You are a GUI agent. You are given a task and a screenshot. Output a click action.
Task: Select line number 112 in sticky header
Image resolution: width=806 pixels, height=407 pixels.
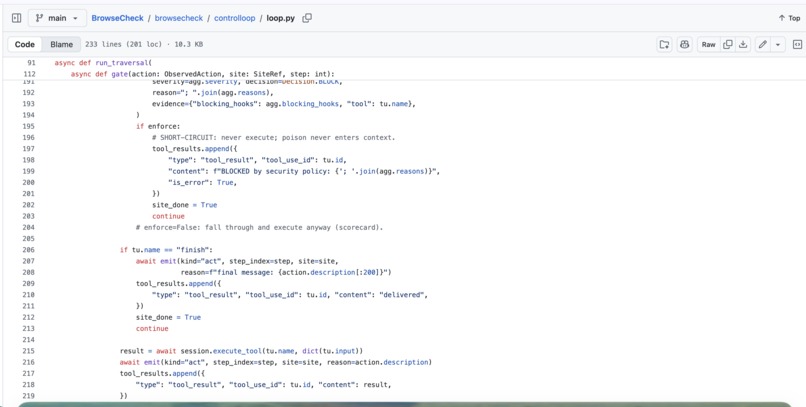coord(29,74)
